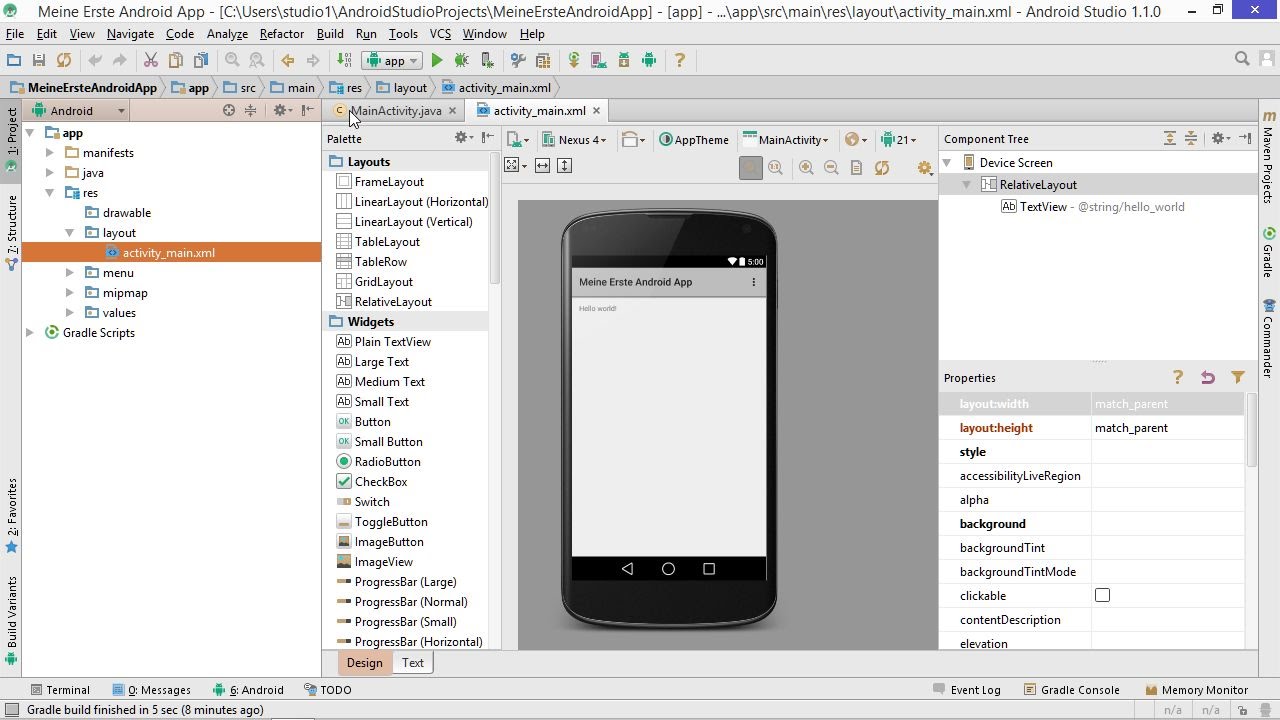Click the Help question mark toolbar icon
The height and width of the screenshot is (720, 1280).
click(680, 60)
